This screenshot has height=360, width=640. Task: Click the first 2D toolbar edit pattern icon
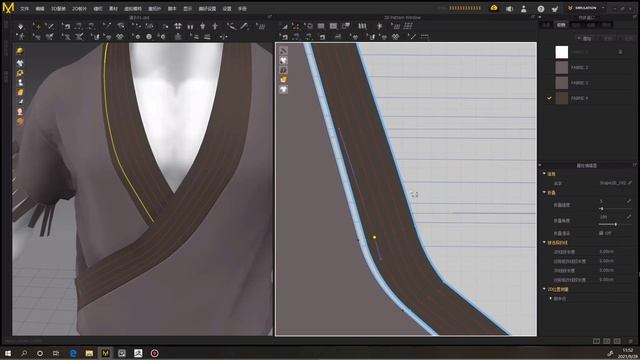coord(284,27)
